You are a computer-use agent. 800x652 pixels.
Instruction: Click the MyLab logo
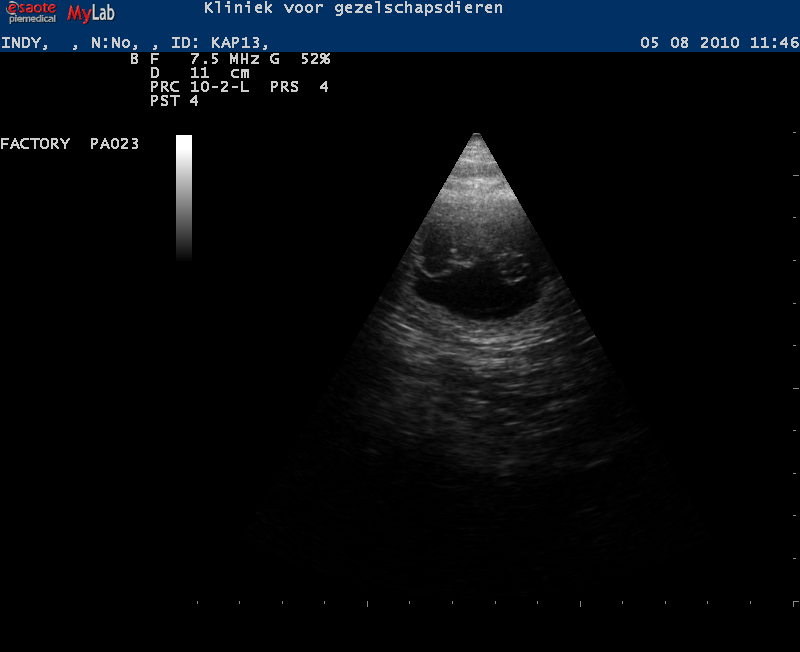(x=91, y=13)
